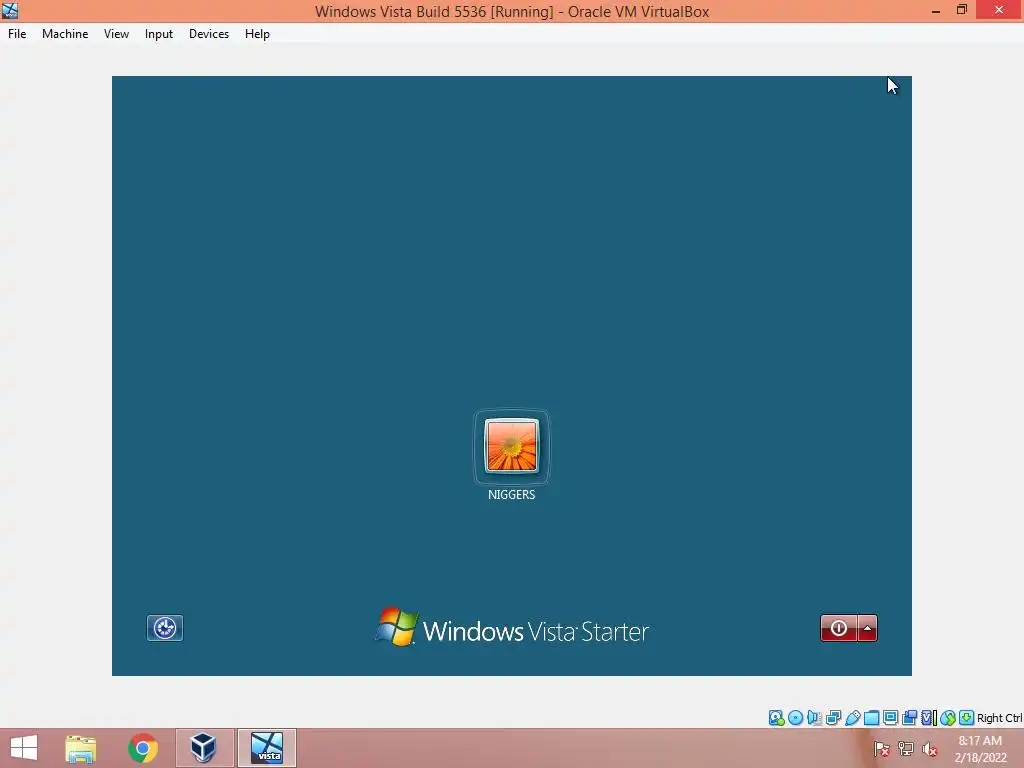
Task: Expand the shutdown options arrow next to power button
Action: (x=867, y=628)
